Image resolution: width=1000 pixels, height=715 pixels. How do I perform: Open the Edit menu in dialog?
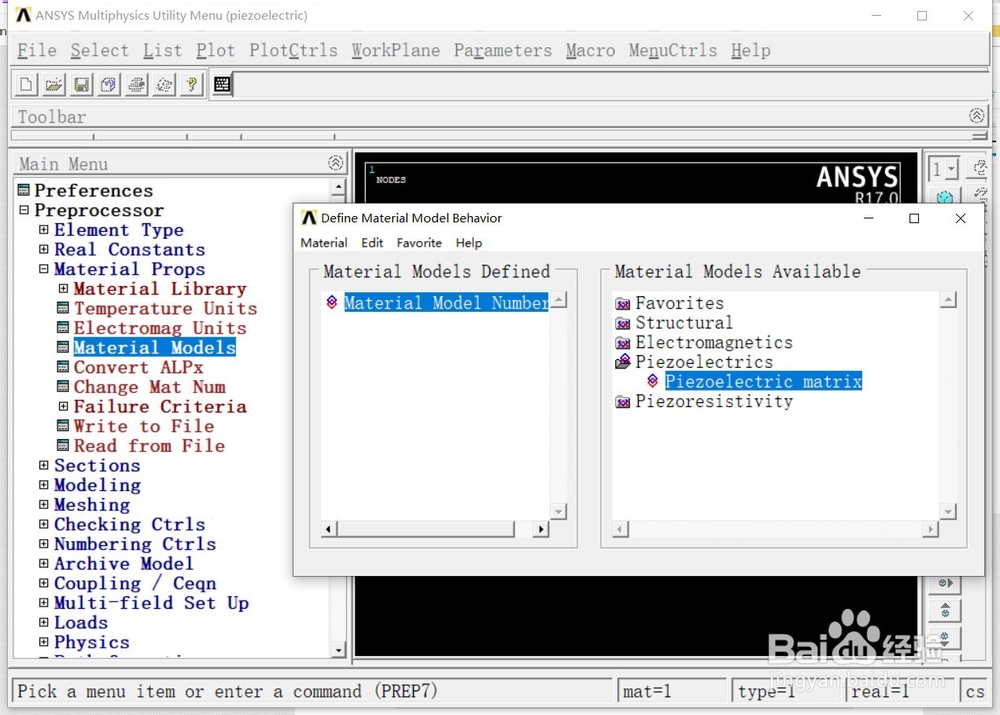372,243
